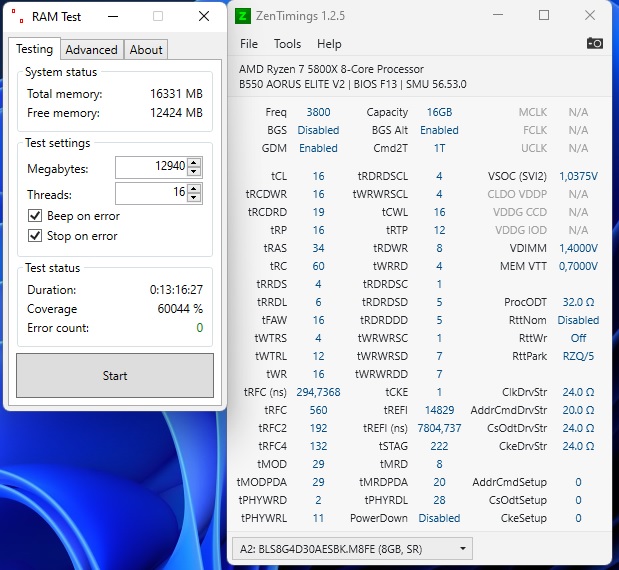Click the tWTRL value 12
The height and width of the screenshot is (570, 619).
[x=318, y=356]
